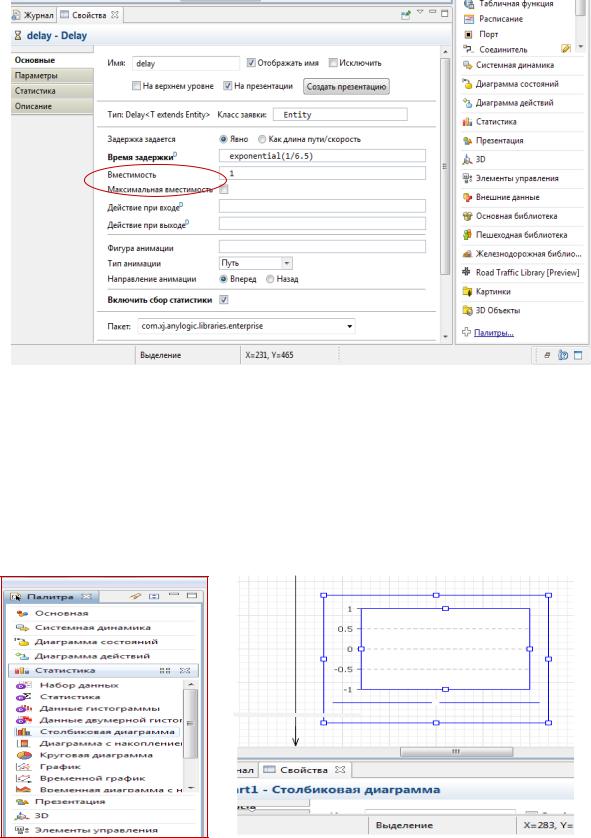Enable the Исключить checkbox
The image size is (591, 838).
point(333,63)
